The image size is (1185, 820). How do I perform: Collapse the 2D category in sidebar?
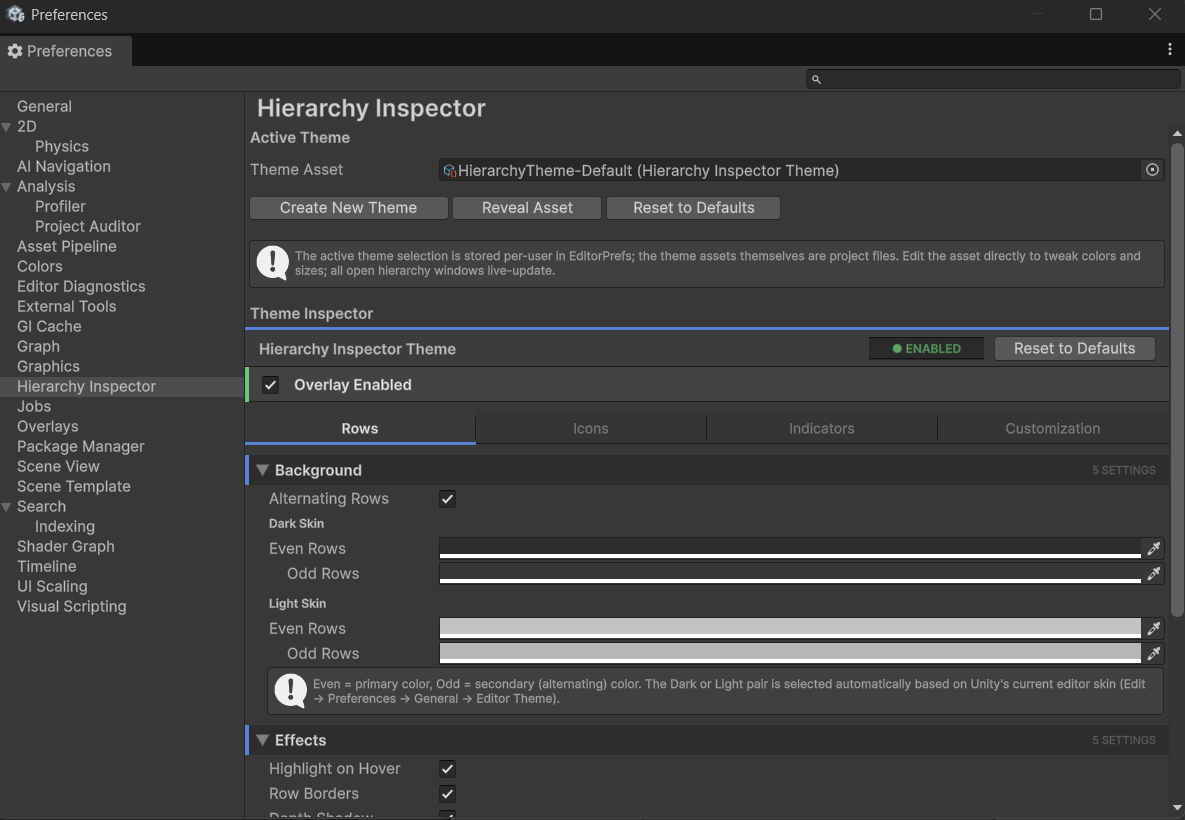click(x=7, y=127)
